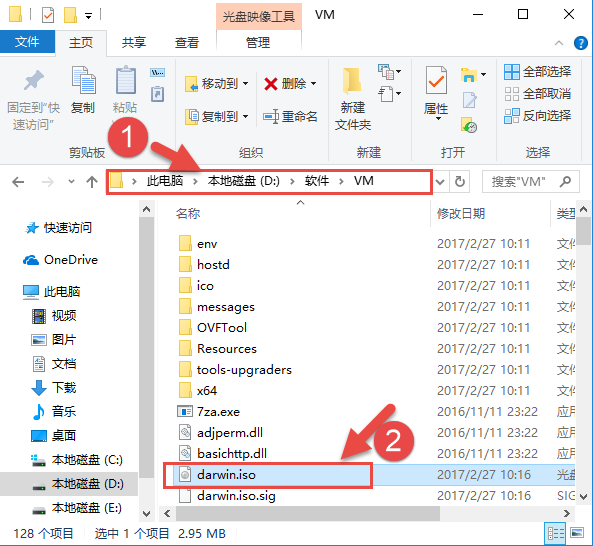Open the View ribbon tab
The height and width of the screenshot is (546, 593).
(186, 42)
